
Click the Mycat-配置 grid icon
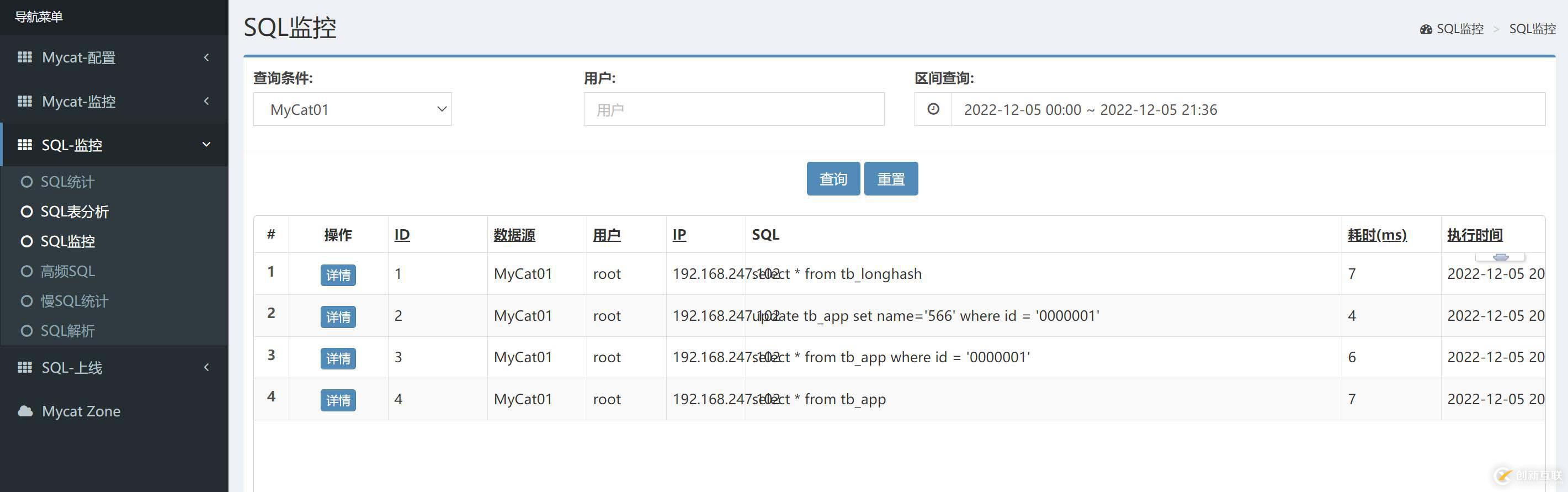pos(24,57)
